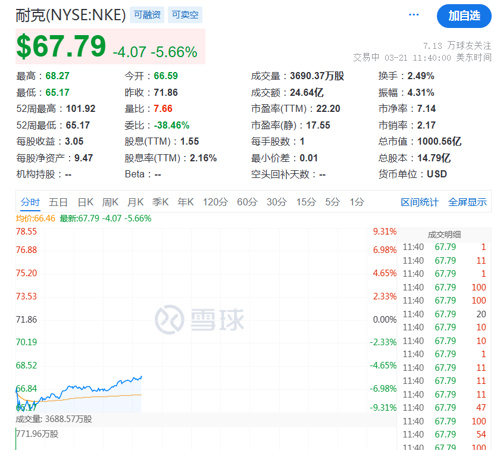Select the 5分 interval tab
The height and width of the screenshot is (450, 500).
[x=332, y=202]
